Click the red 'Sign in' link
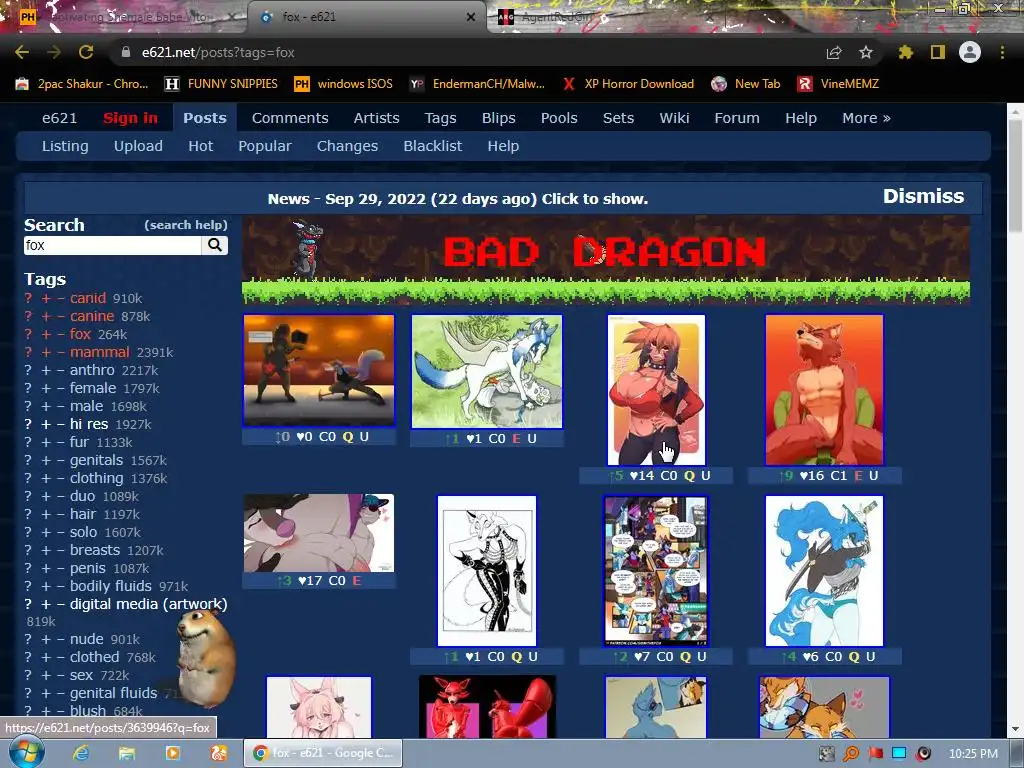1024x768 pixels. click(x=130, y=118)
